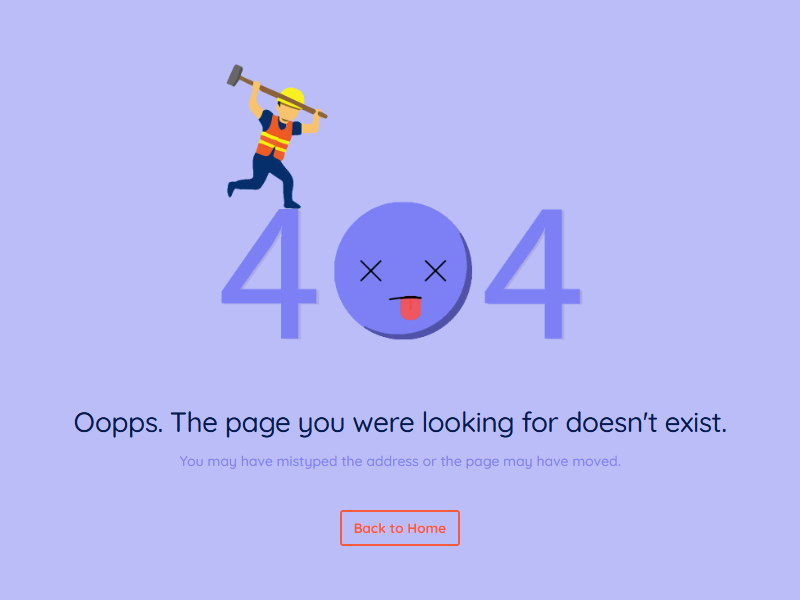
Task: Click the right X eye on face
Action: tap(435, 270)
